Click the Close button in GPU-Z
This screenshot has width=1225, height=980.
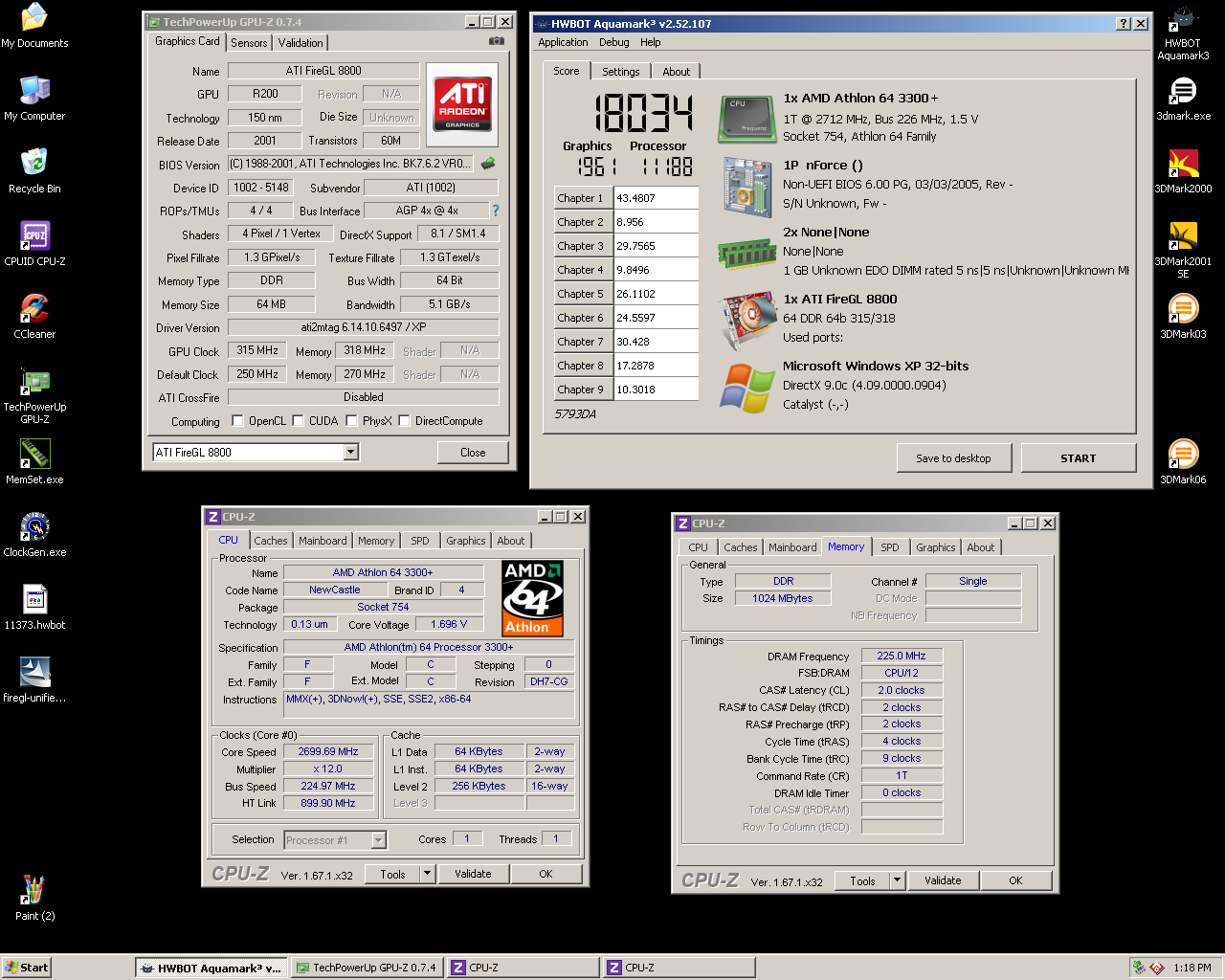(x=473, y=453)
